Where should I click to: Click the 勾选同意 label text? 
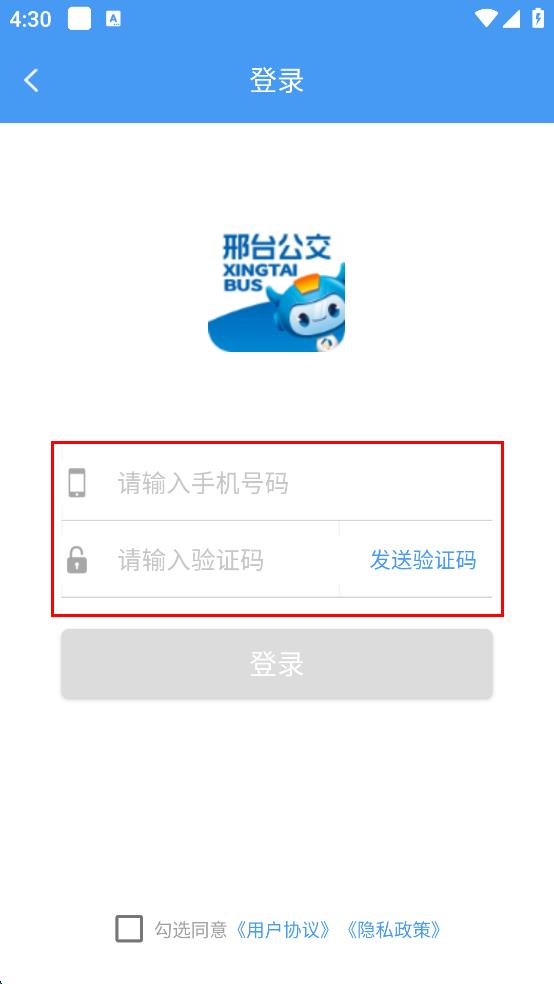pos(191,929)
